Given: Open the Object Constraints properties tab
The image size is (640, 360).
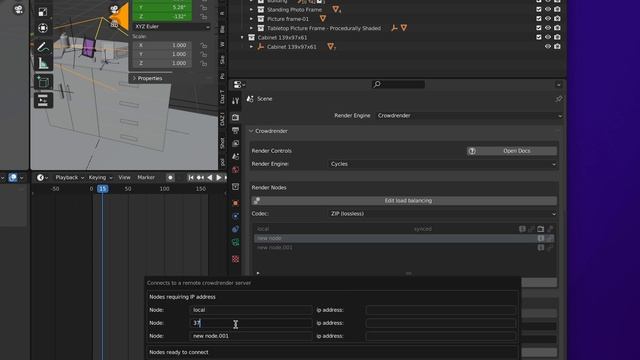Looking at the screenshot, I should pyautogui.click(x=236, y=229).
